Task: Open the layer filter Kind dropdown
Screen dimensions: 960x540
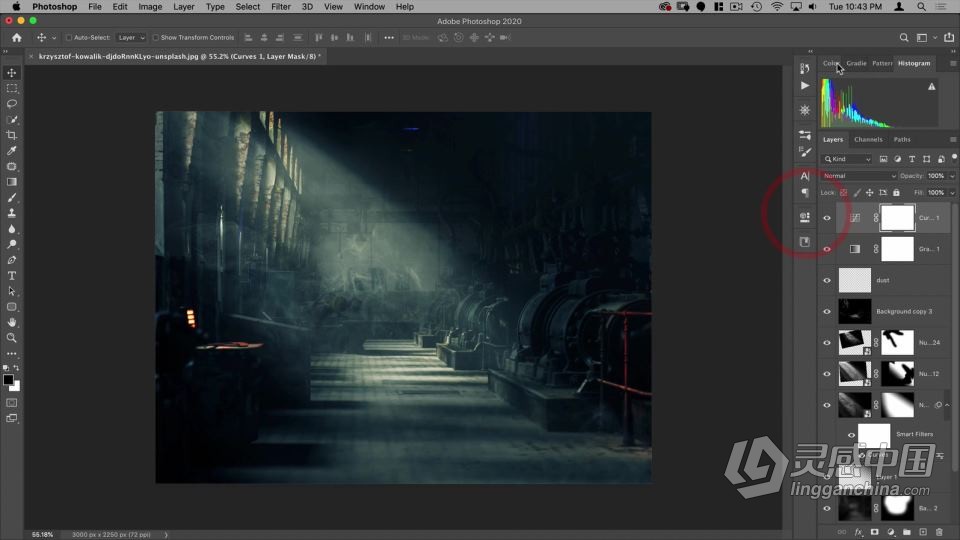Action: 847,159
